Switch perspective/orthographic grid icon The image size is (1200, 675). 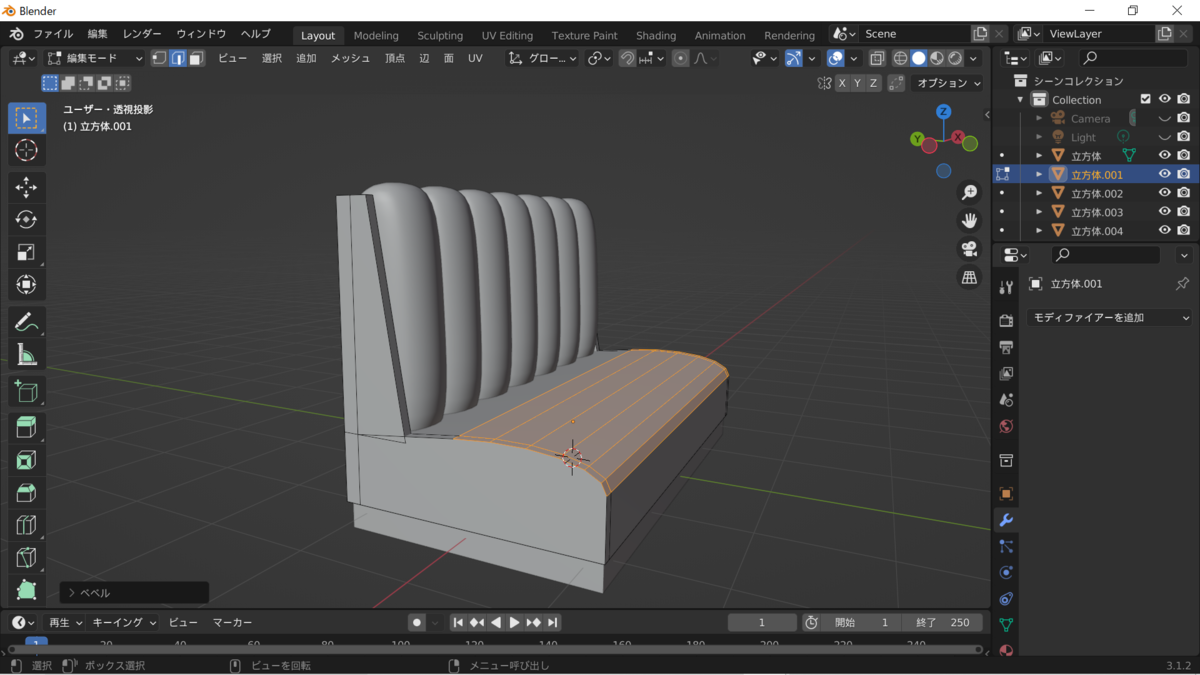click(969, 278)
